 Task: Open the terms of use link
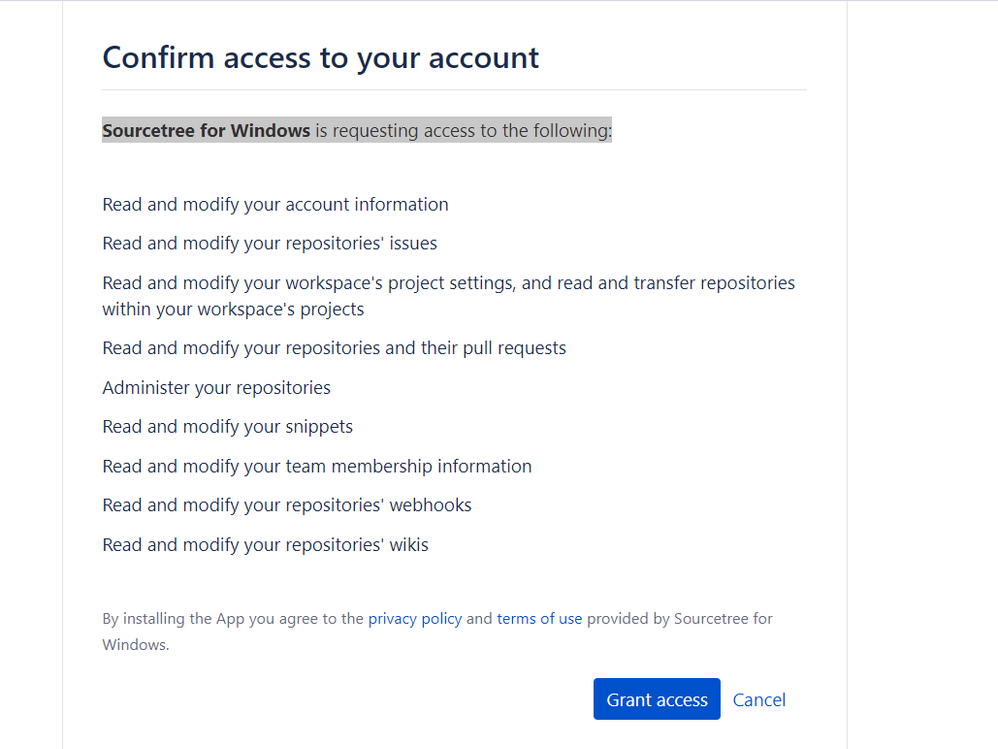pos(539,619)
